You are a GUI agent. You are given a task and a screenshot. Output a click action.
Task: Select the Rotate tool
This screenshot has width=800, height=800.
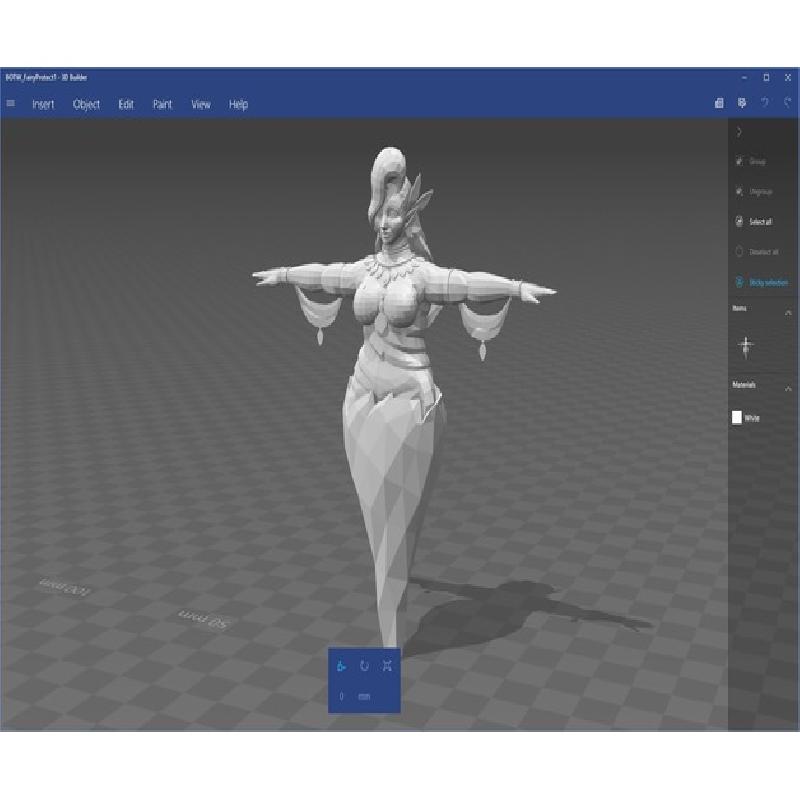click(x=364, y=666)
